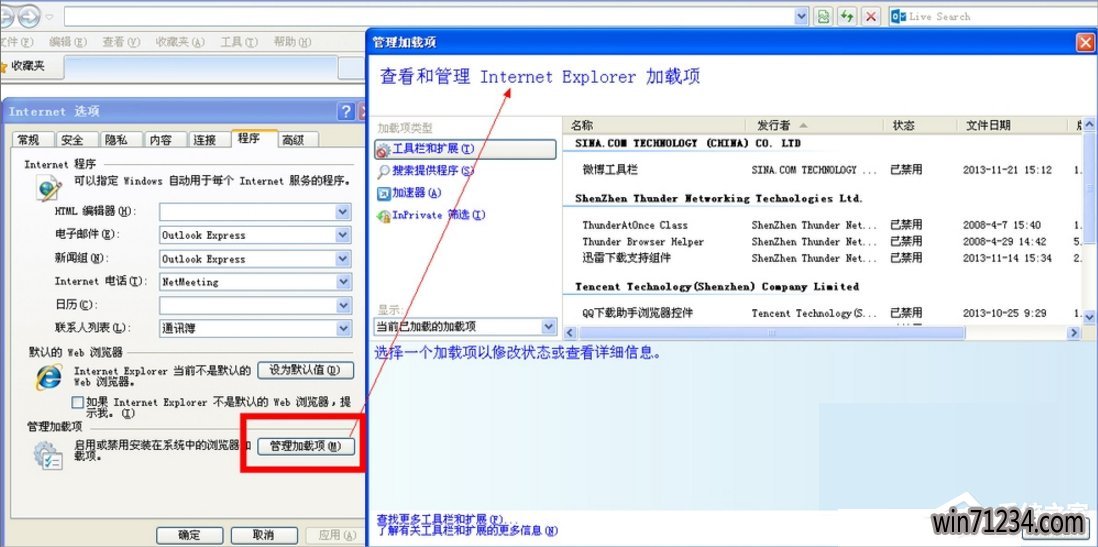
Task: Select the 微博工具栏 add-on row
Action: 610,170
